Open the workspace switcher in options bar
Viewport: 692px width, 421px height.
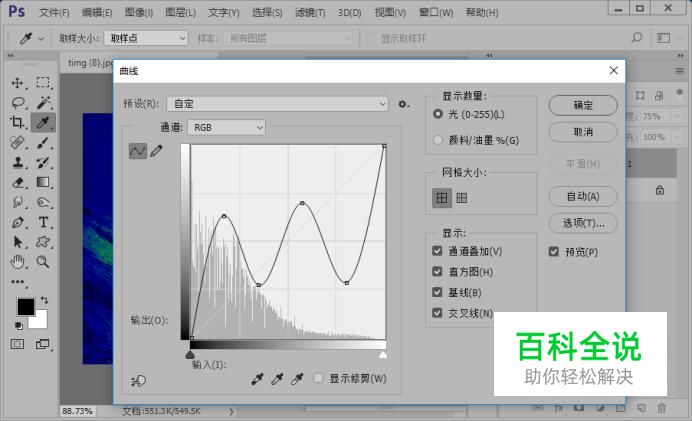point(663,38)
